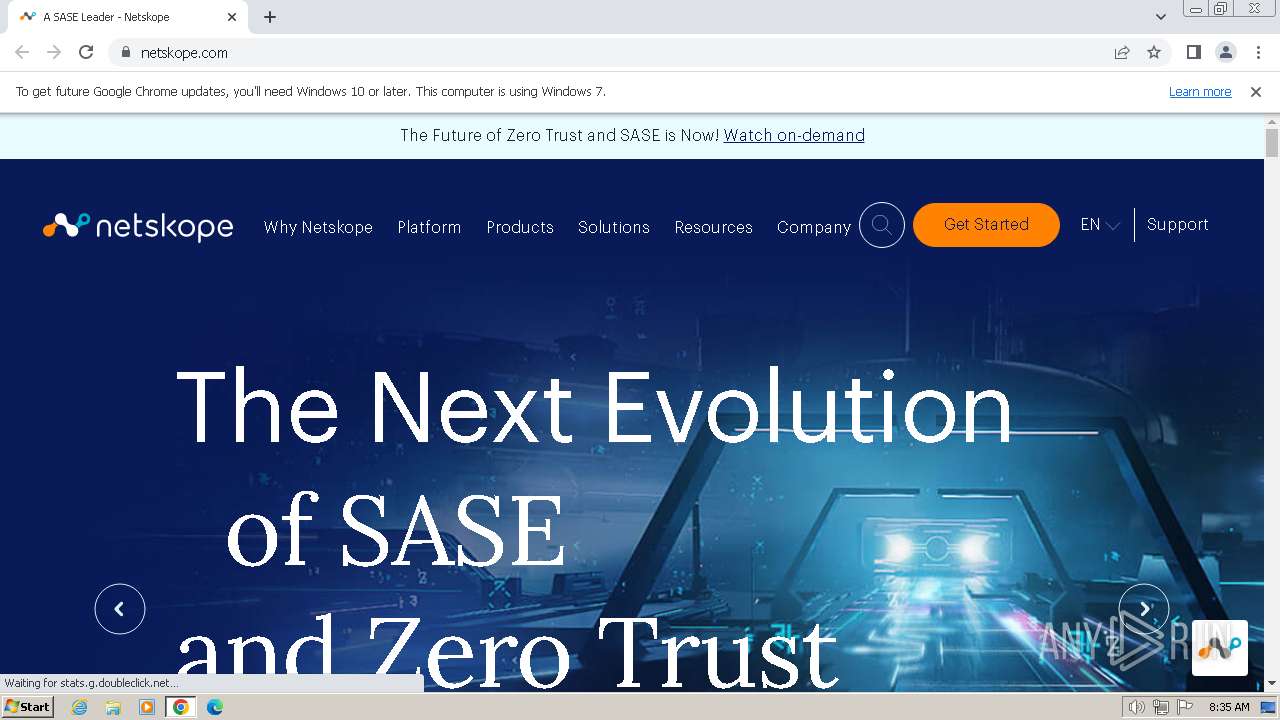Image resolution: width=1280 pixels, height=720 pixels.
Task: View site security lock information
Action: [125, 52]
